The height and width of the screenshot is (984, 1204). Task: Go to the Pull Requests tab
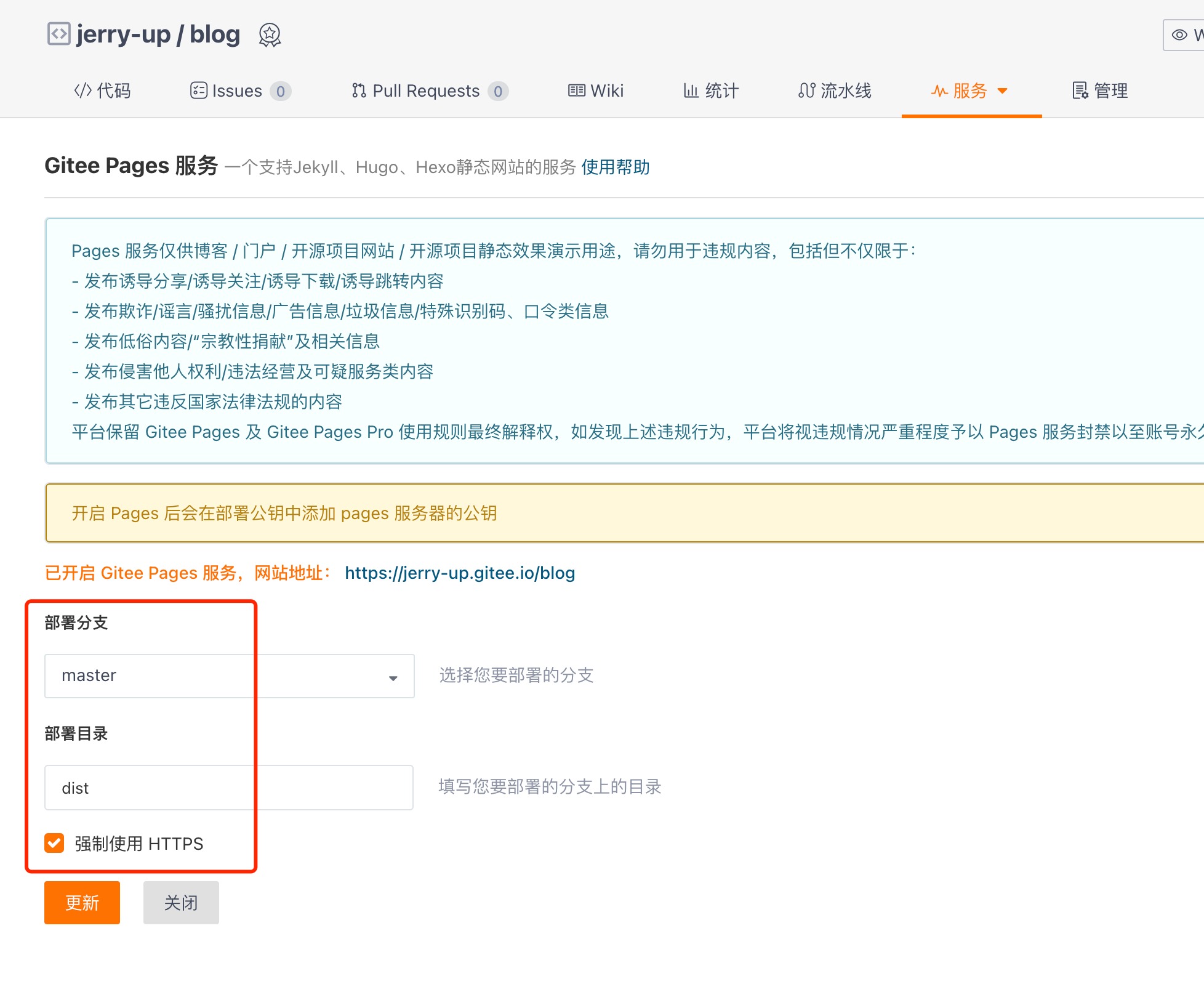tap(426, 91)
